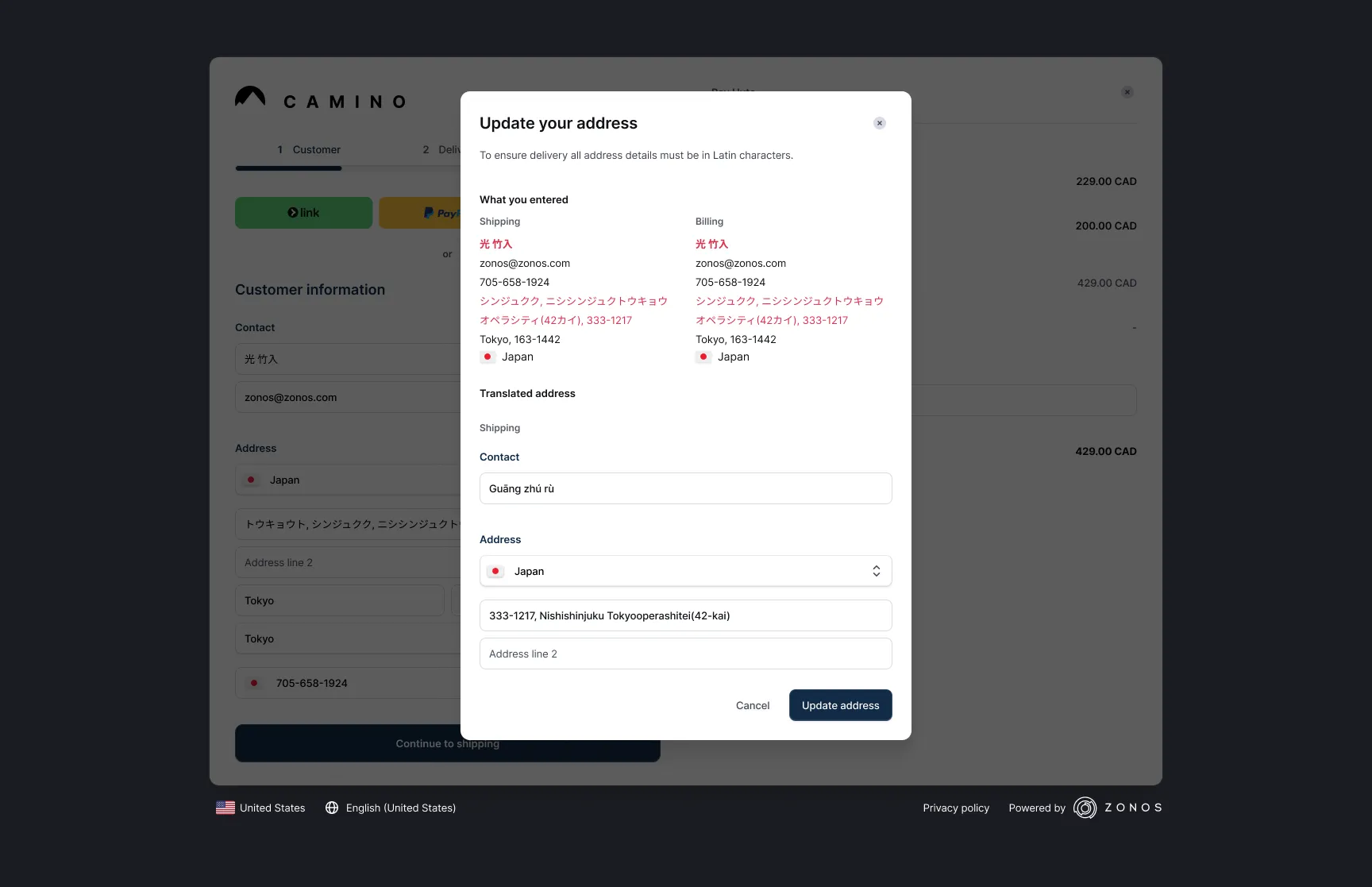This screenshot has height=887, width=1372.
Task: Open the English (United States) language selector
Action: pyautogui.click(x=390, y=808)
